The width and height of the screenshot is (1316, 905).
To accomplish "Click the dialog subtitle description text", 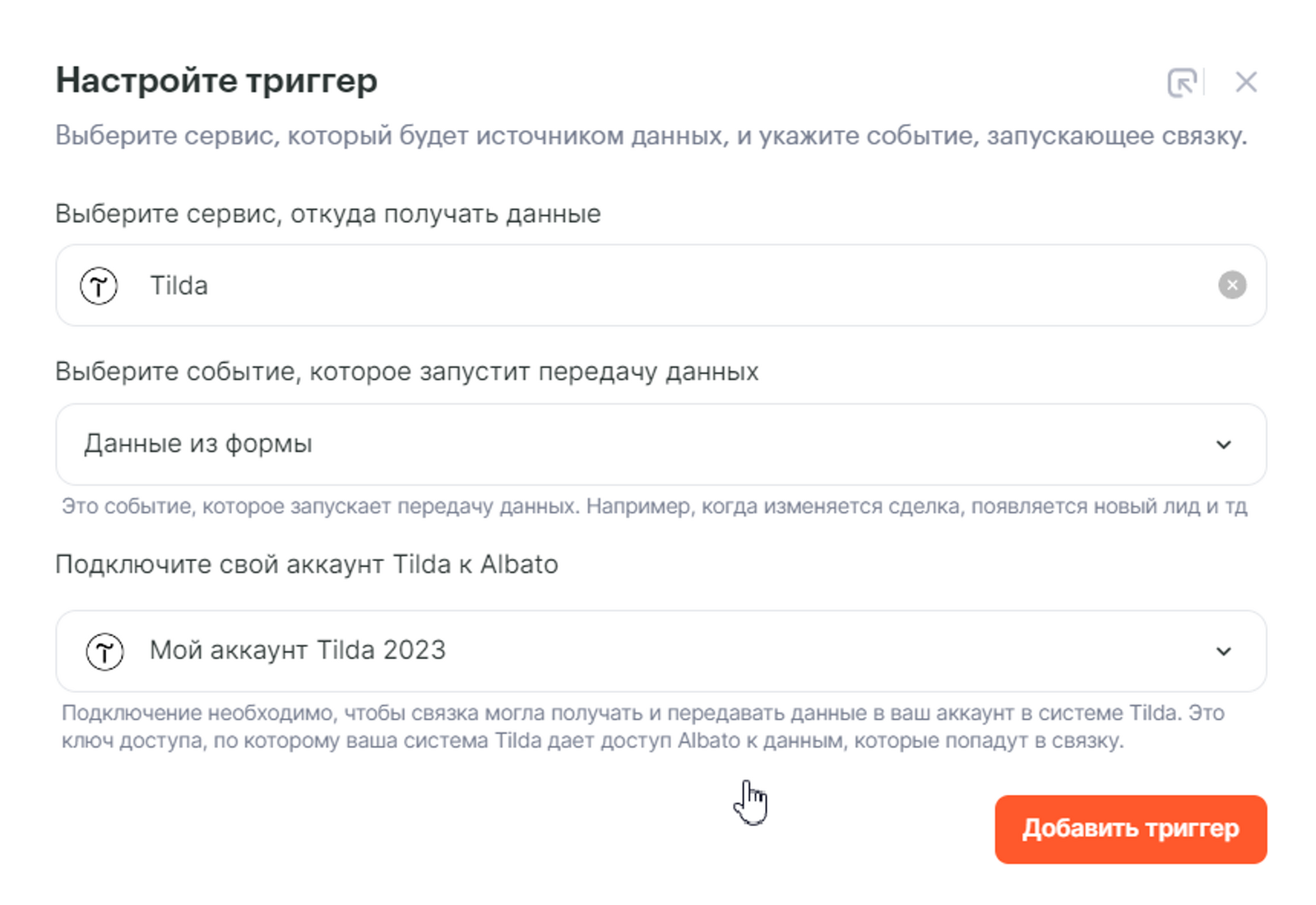I will point(651,136).
